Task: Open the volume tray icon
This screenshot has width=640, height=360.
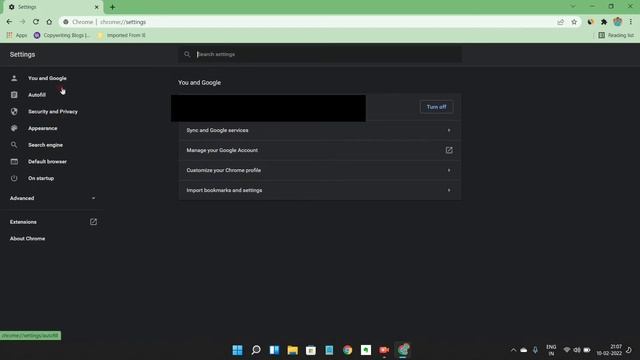Action: tap(577, 350)
